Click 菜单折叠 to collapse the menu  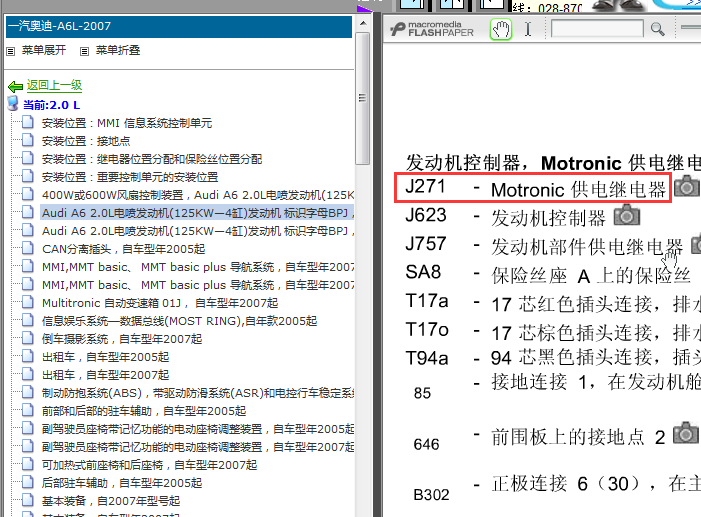(x=118, y=50)
